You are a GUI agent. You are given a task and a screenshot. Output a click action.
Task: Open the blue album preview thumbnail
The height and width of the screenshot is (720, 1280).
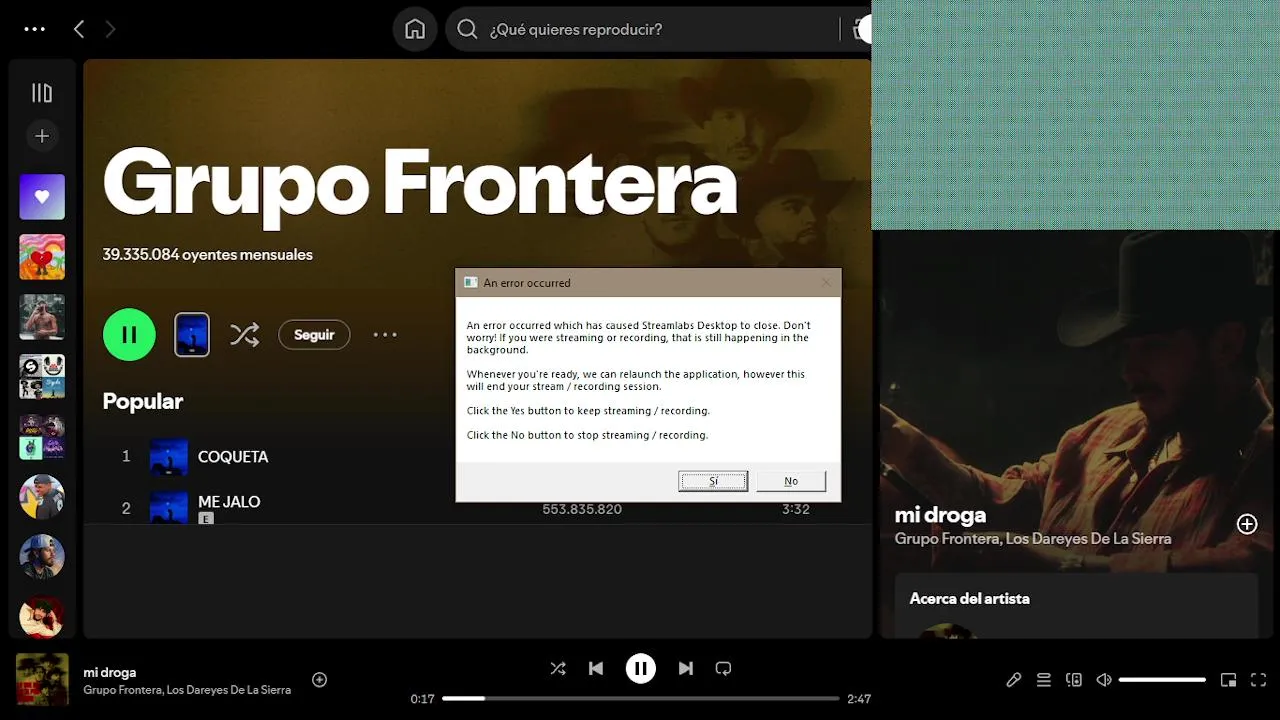[x=192, y=334]
